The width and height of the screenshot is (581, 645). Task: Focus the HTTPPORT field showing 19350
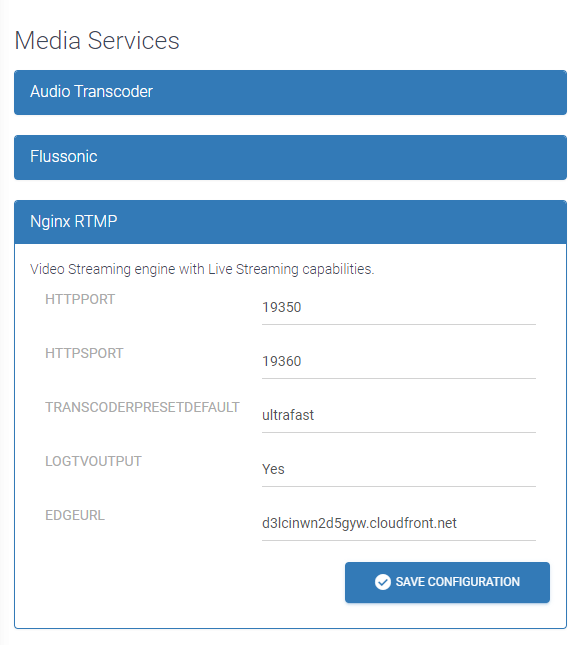click(x=399, y=308)
